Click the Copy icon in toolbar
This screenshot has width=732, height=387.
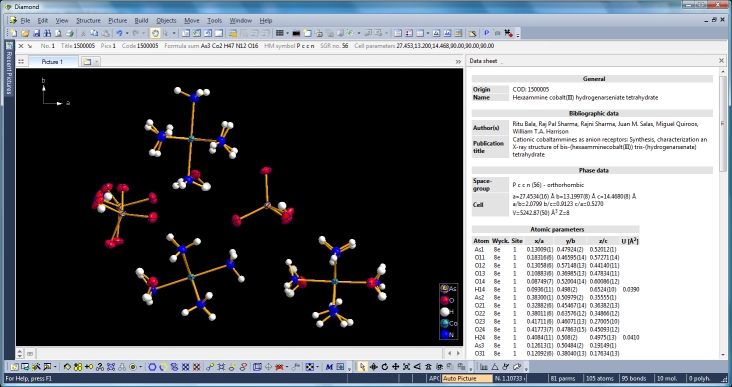tap(94, 33)
